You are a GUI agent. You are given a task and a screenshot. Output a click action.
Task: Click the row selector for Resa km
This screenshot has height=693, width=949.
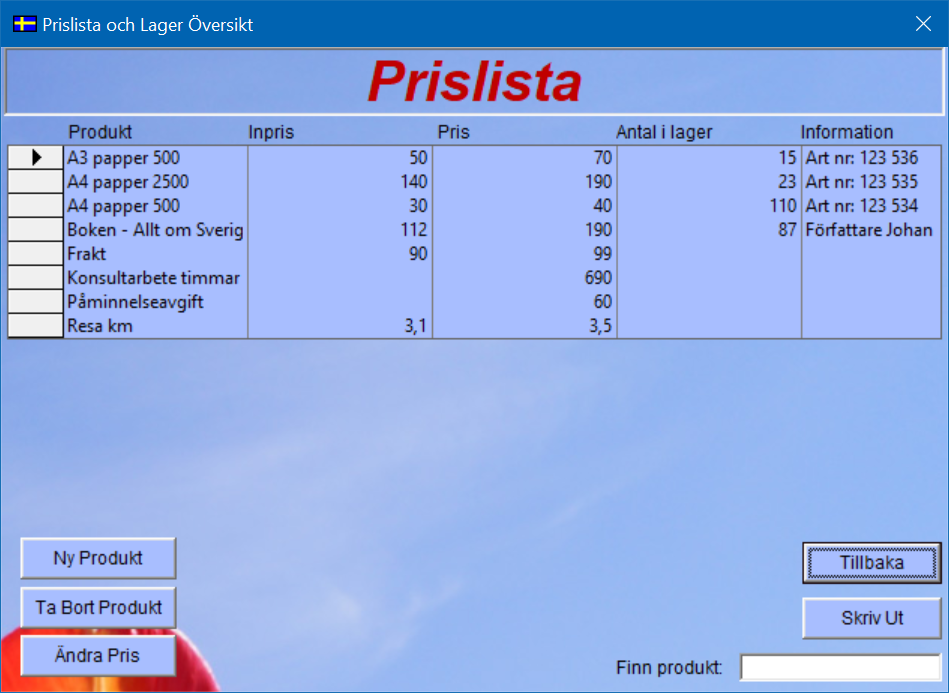click(36, 326)
